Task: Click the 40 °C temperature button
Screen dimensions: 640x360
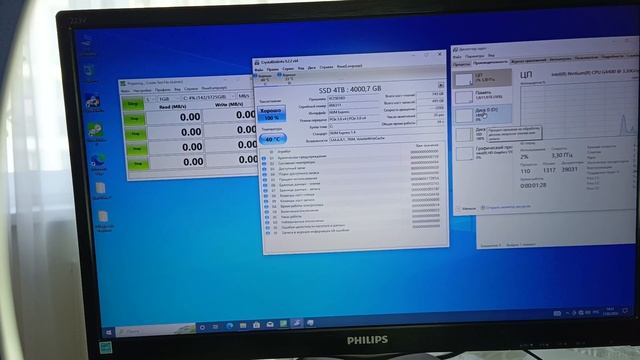Action: (273, 139)
